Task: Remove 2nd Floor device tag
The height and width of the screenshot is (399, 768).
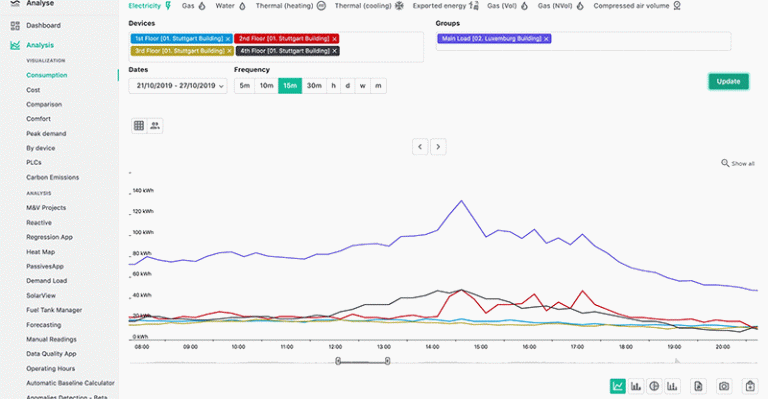Action: click(x=335, y=39)
